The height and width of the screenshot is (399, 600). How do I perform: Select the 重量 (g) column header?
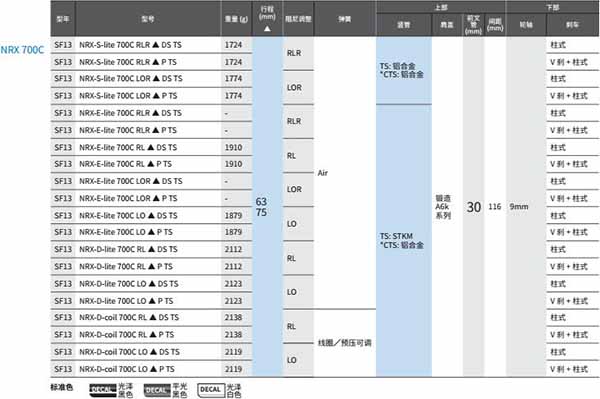[236, 19]
